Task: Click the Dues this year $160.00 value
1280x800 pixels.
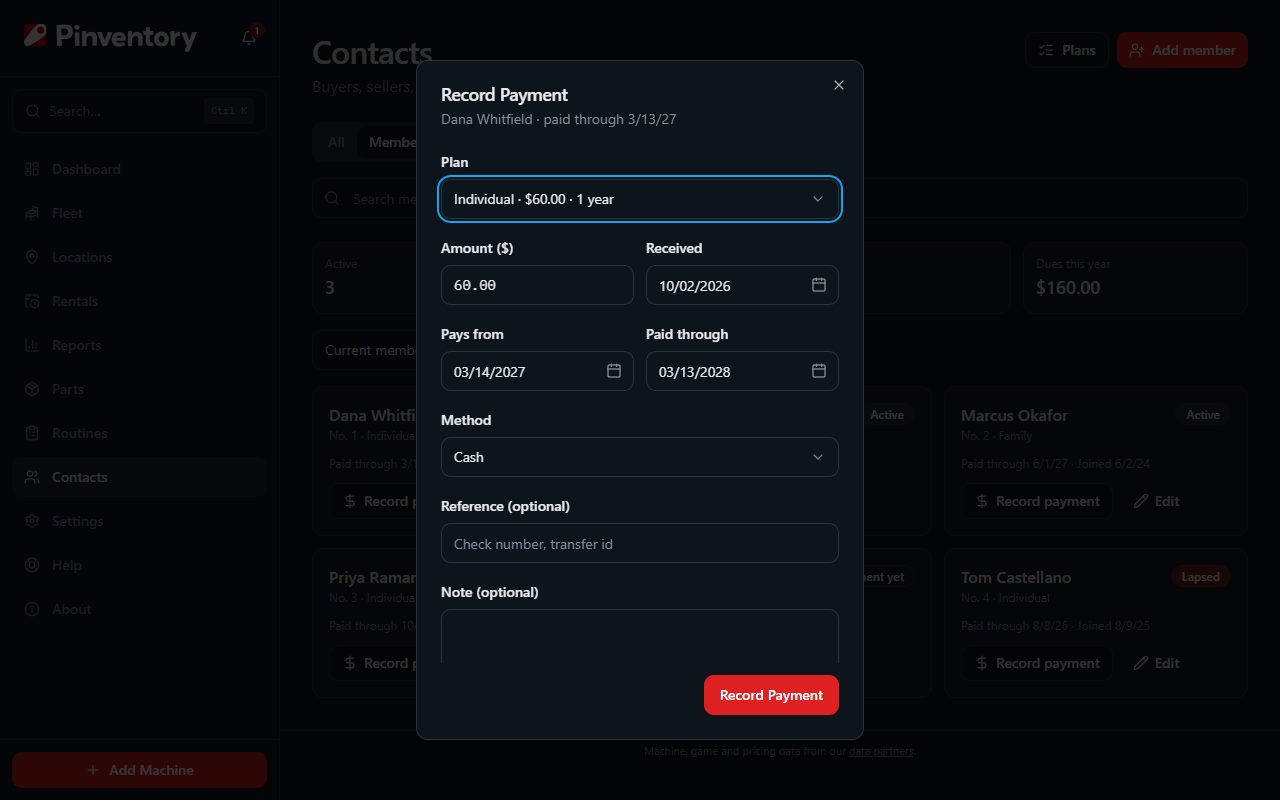Action: pyautogui.click(x=1068, y=288)
